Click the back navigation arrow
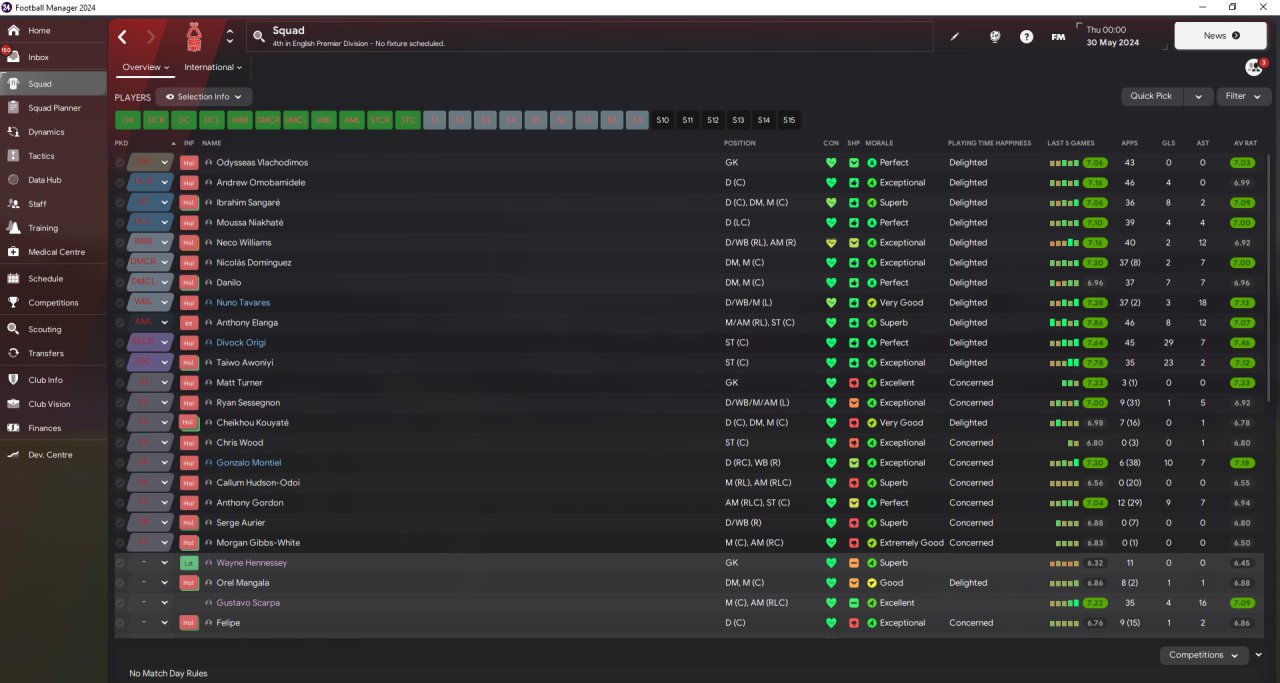The width and height of the screenshot is (1280, 683). click(x=122, y=37)
